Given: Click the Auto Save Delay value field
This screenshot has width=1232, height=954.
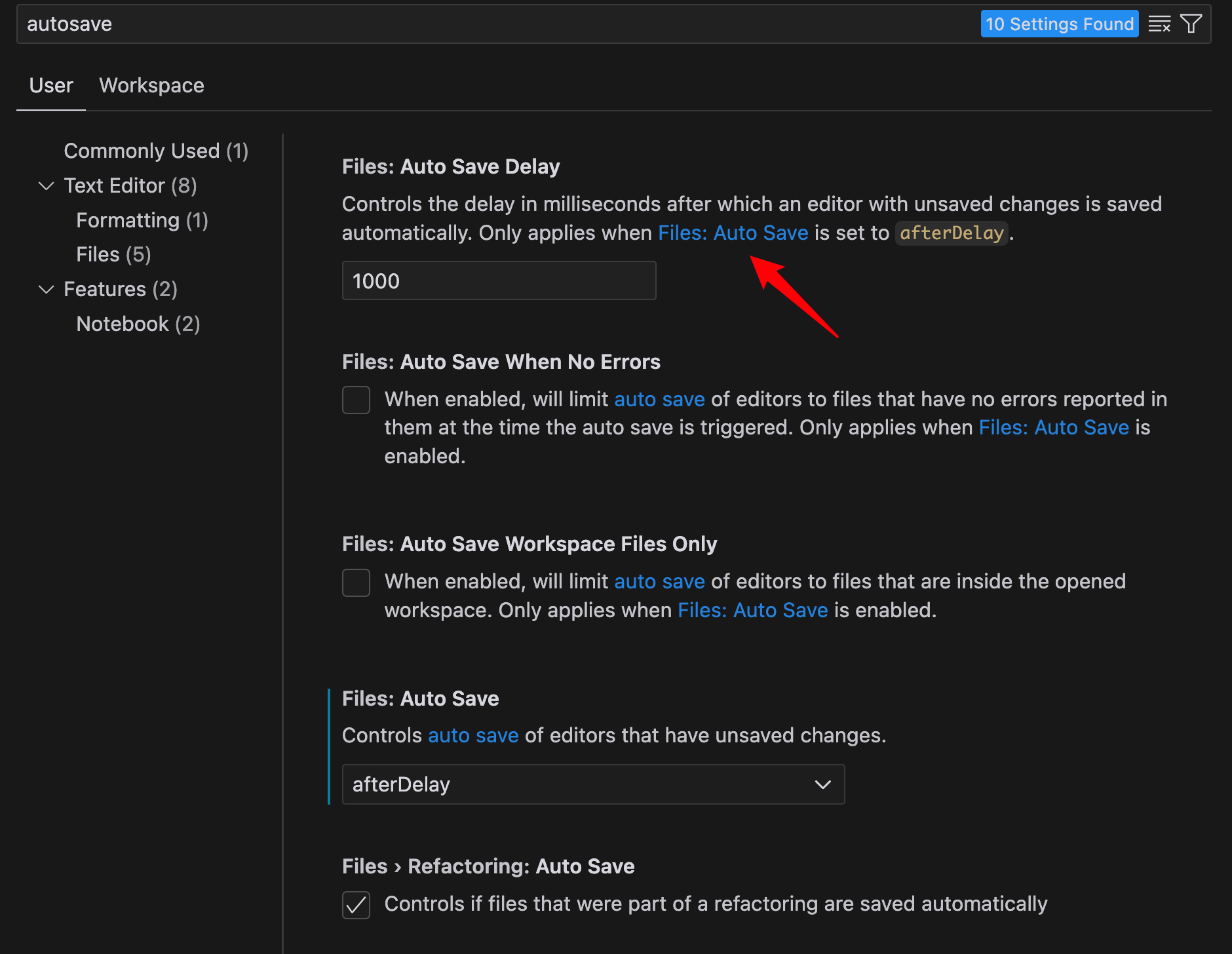Looking at the screenshot, I should coord(498,280).
